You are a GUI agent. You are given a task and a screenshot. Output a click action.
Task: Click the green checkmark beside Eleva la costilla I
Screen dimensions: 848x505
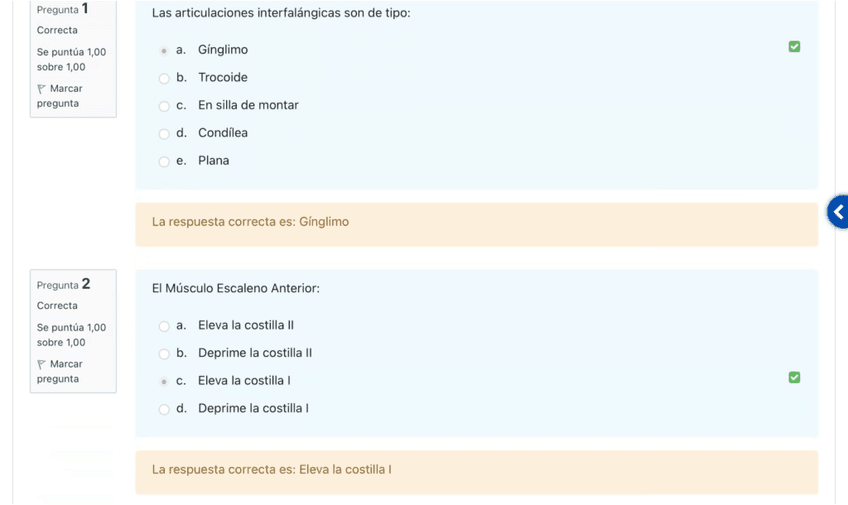794,378
